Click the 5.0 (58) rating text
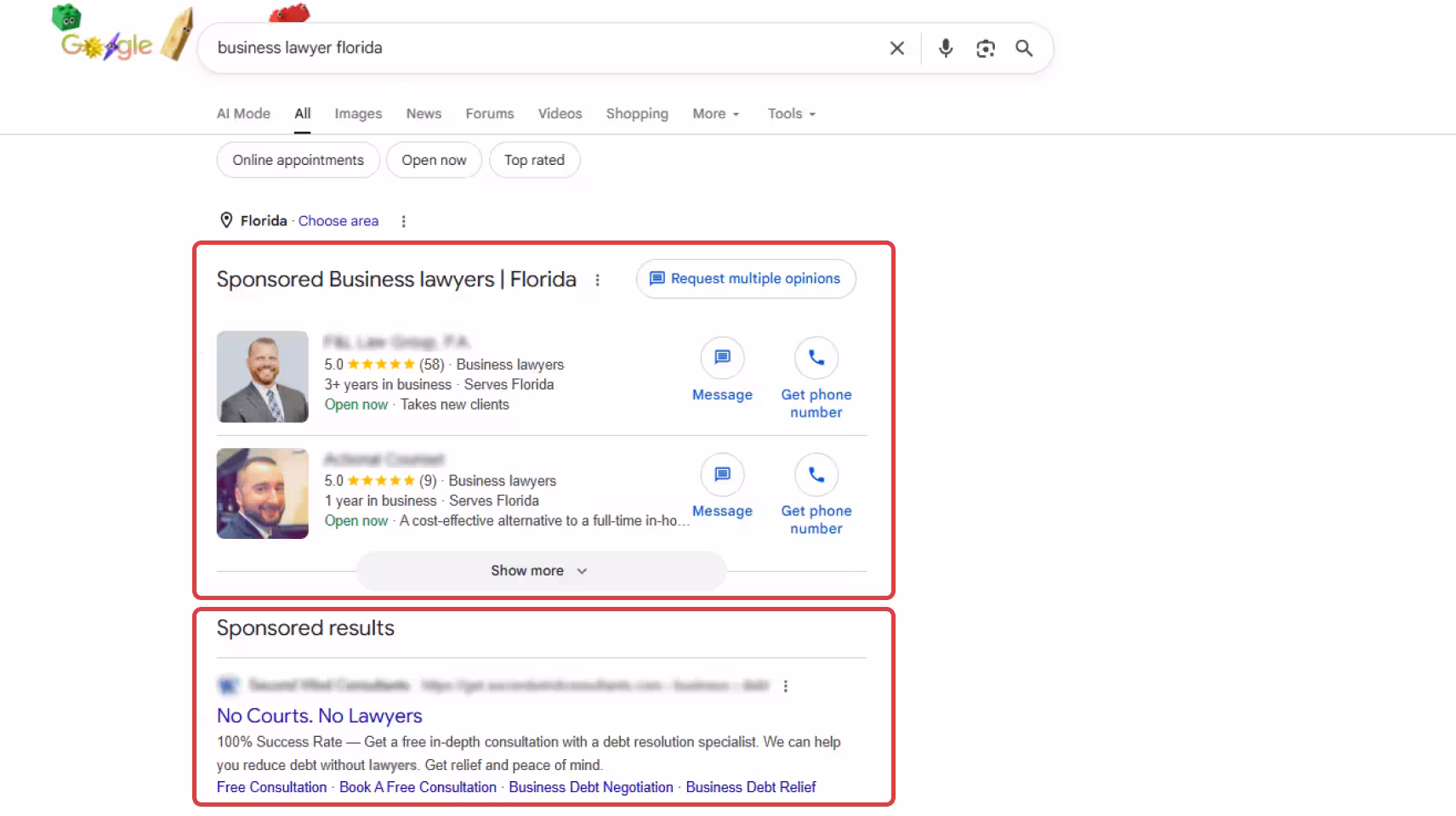 click(384, 365)
